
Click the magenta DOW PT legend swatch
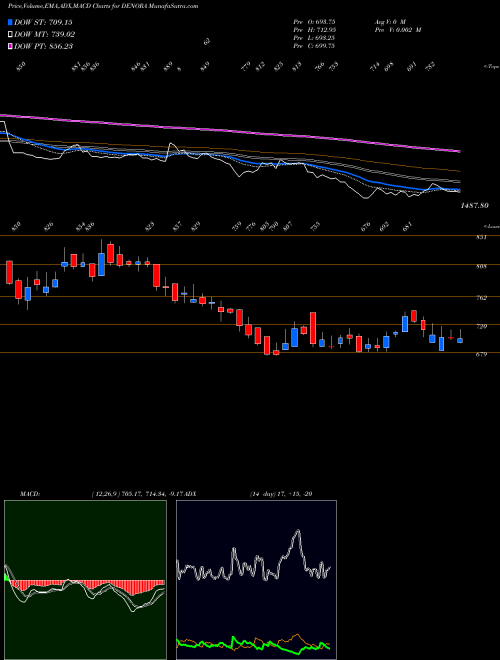tap(11, 46)
